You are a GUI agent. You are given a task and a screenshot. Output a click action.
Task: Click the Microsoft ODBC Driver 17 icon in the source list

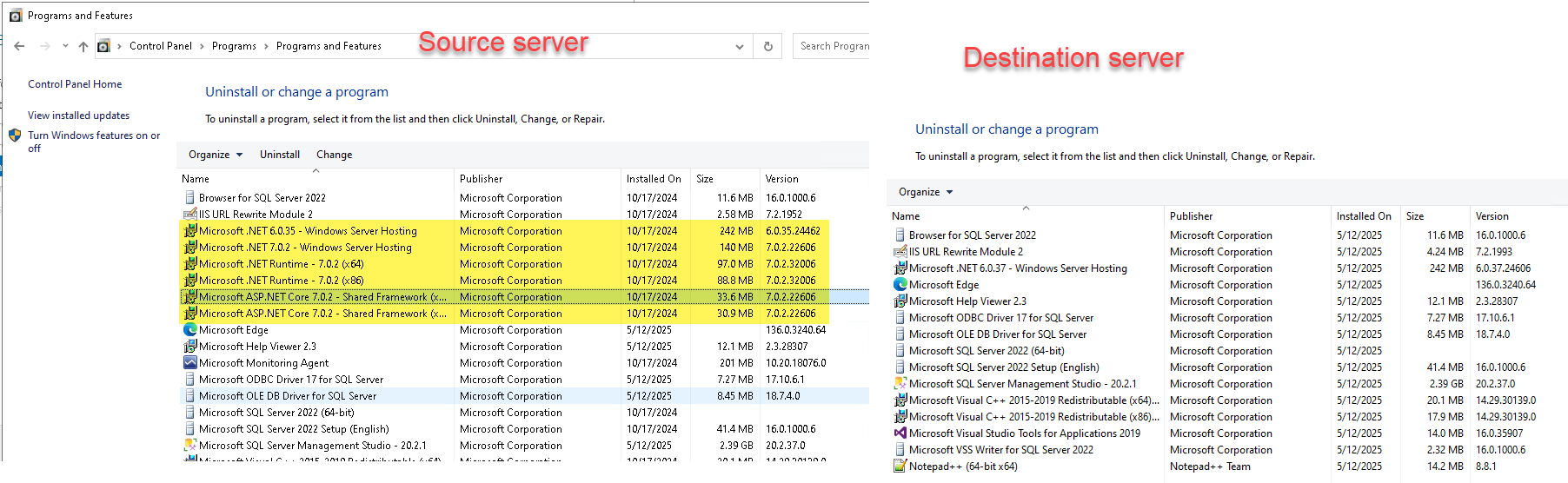[190, 380]
